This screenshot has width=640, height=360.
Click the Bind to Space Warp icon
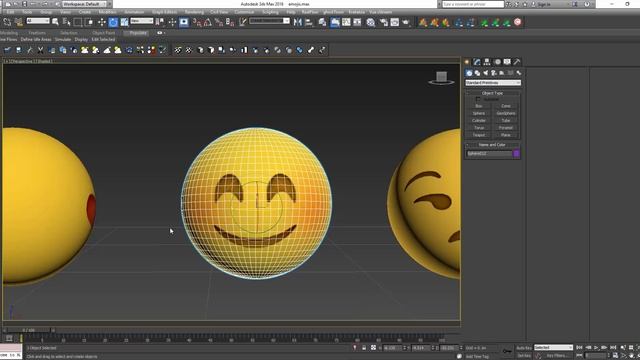coord(19,22)
